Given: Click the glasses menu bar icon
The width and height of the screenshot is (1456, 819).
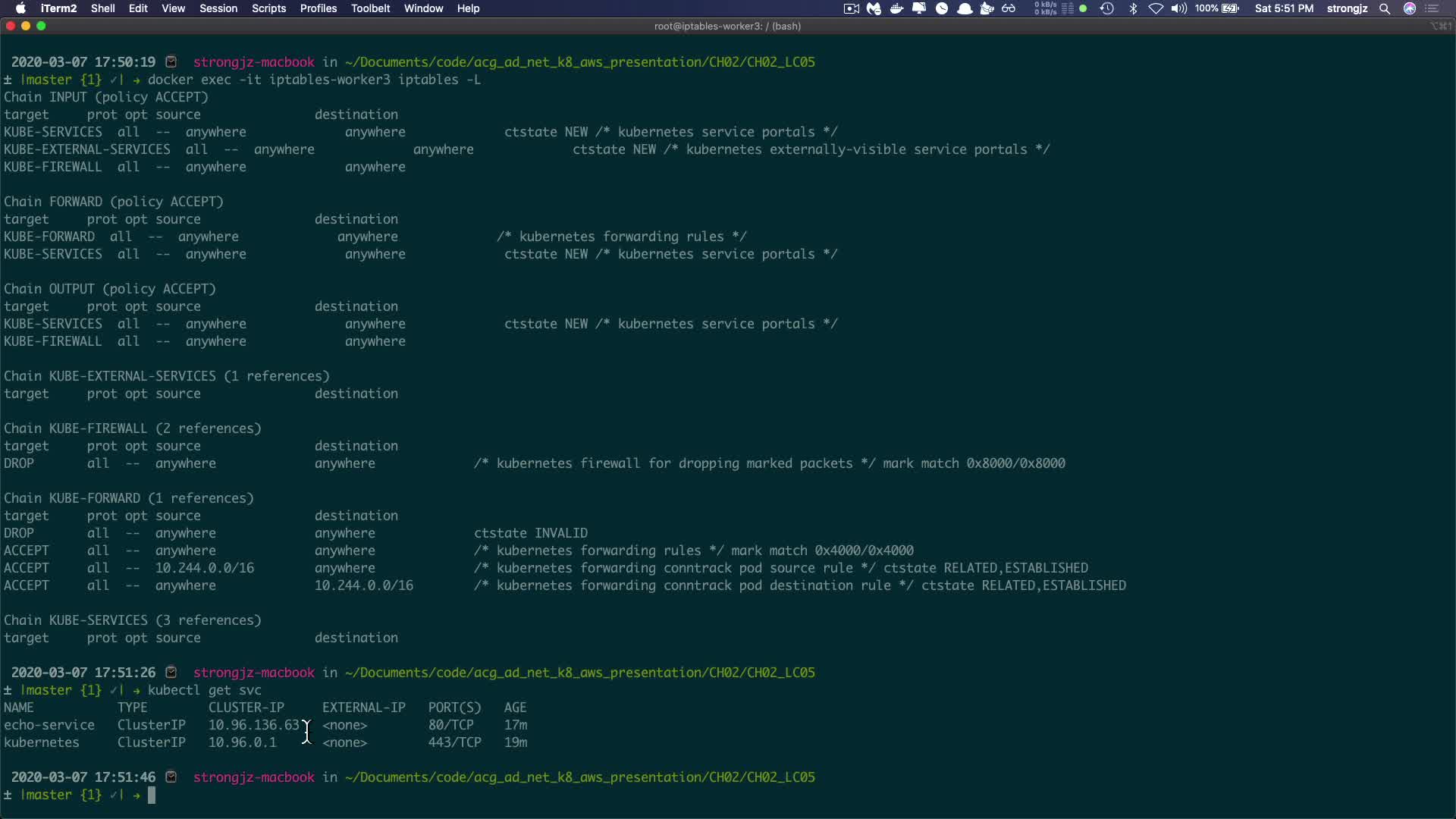Looking at the screenshot, I should point(1009,8).
